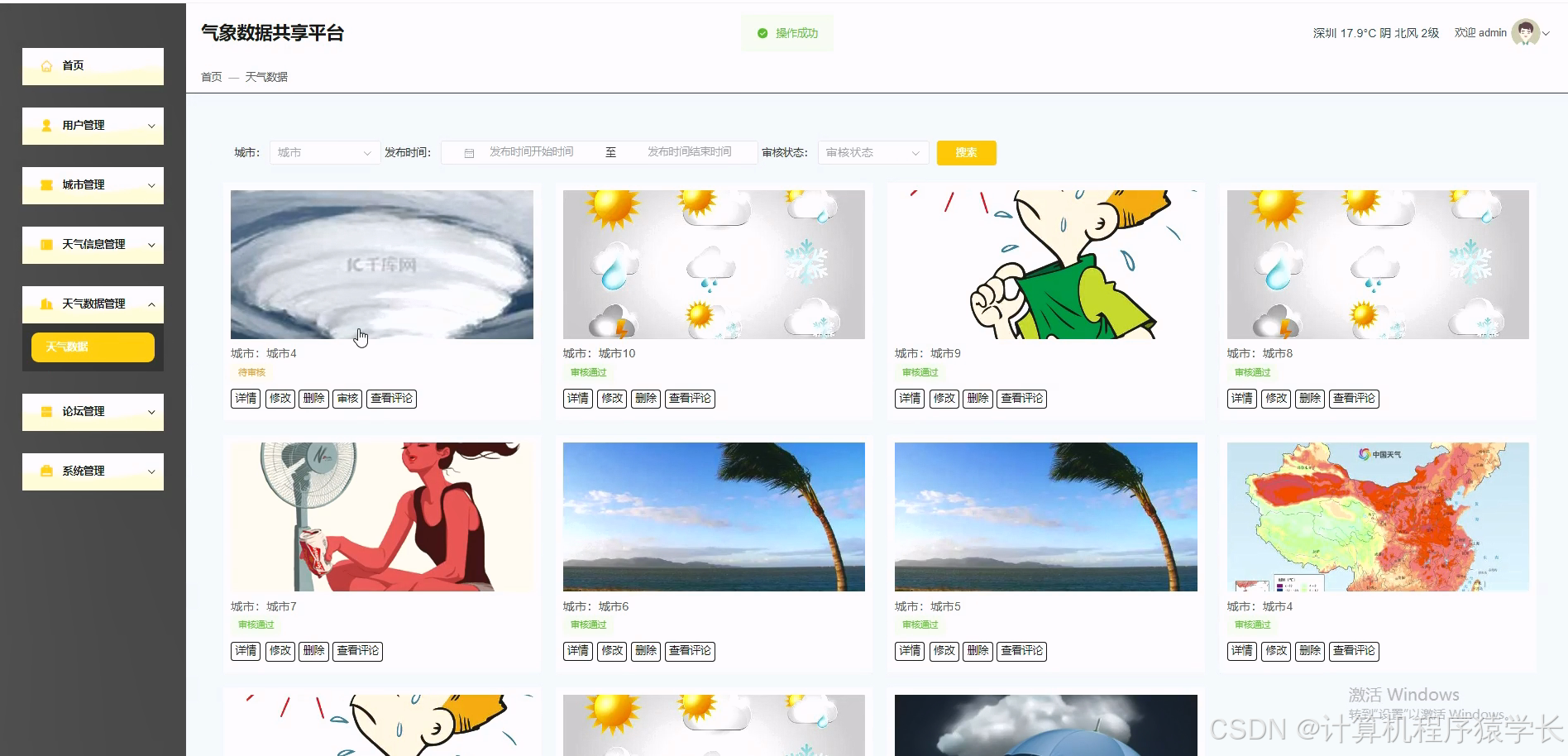The width and height of the screenshot is (1568, 756).
Task: Click the 用户管理 user icon
Action: pos(46,126)
